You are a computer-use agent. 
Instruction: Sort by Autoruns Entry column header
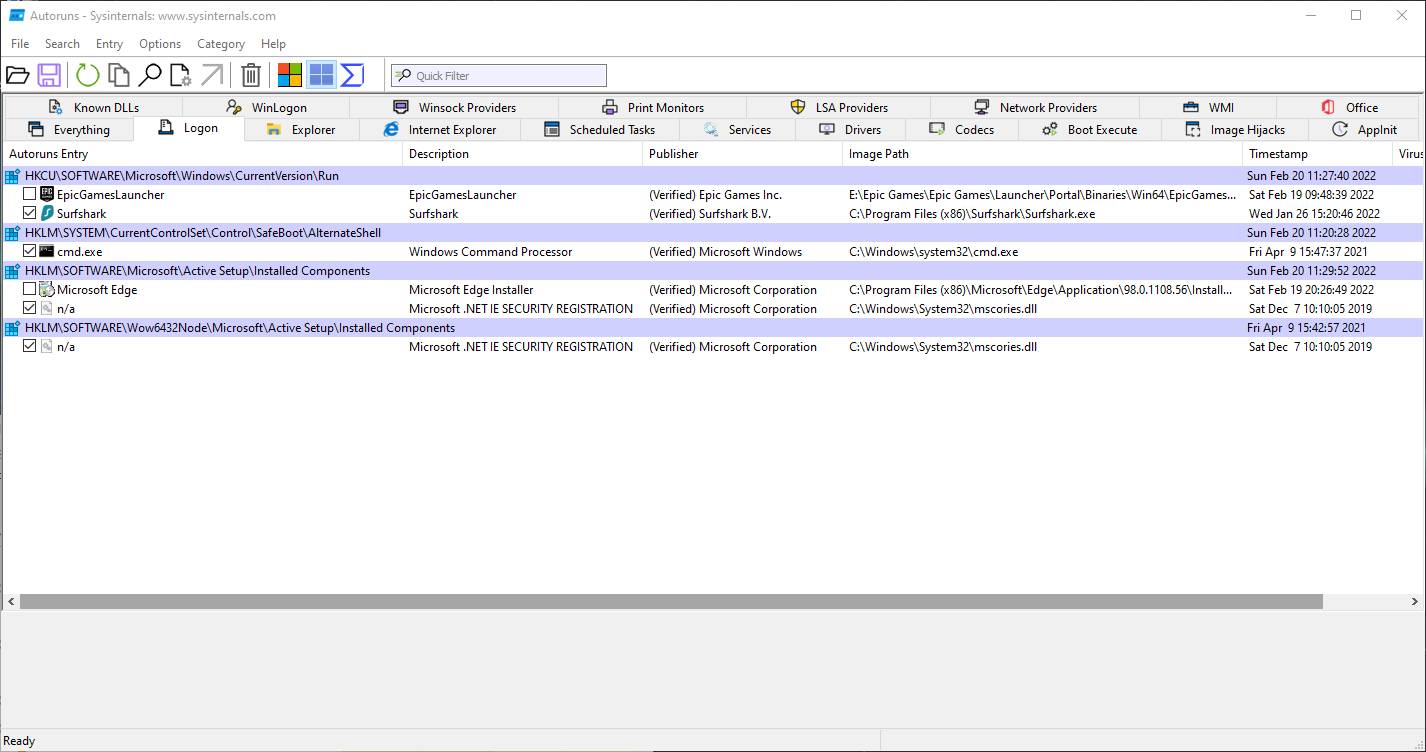coord(203,154)
